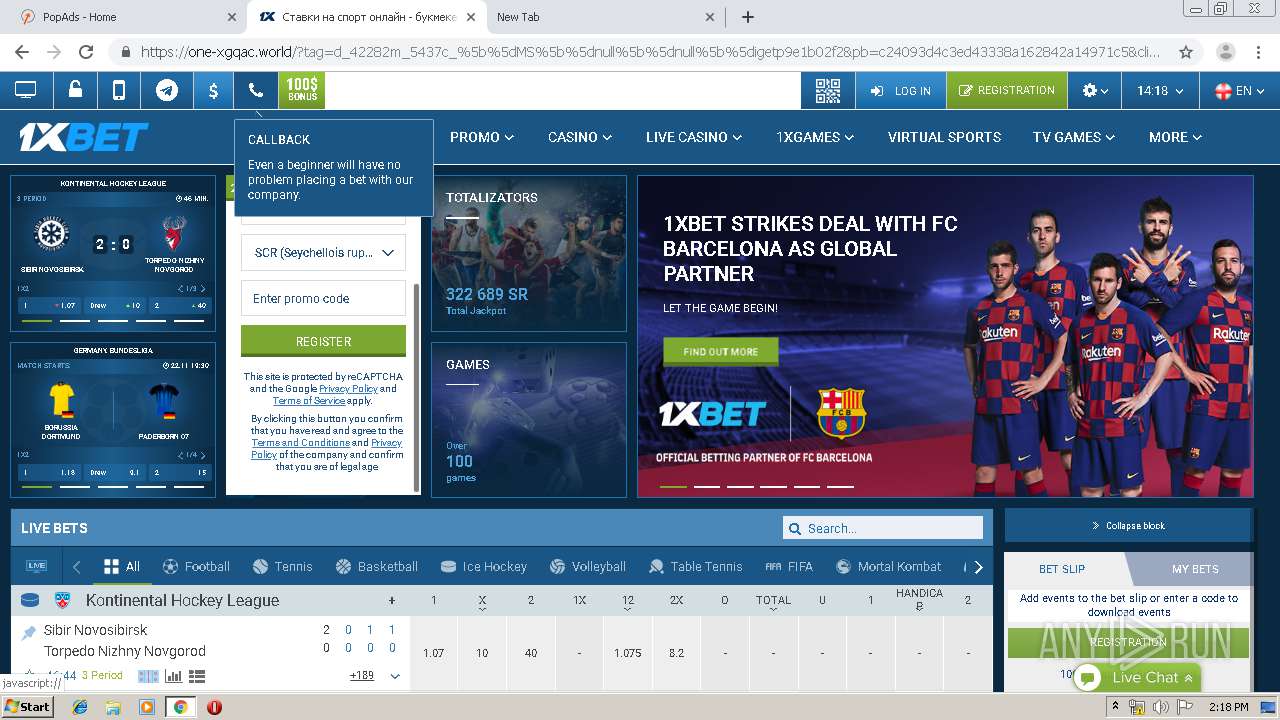The image size is (1280, 720).
Task: Select the All sports tab
Action: (x=122, y=566)
